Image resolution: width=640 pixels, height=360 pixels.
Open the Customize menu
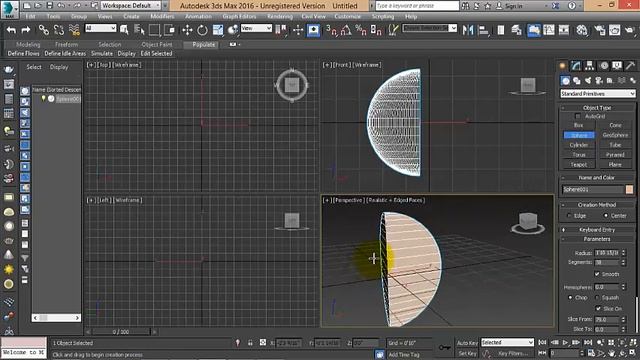click(347, 17)
